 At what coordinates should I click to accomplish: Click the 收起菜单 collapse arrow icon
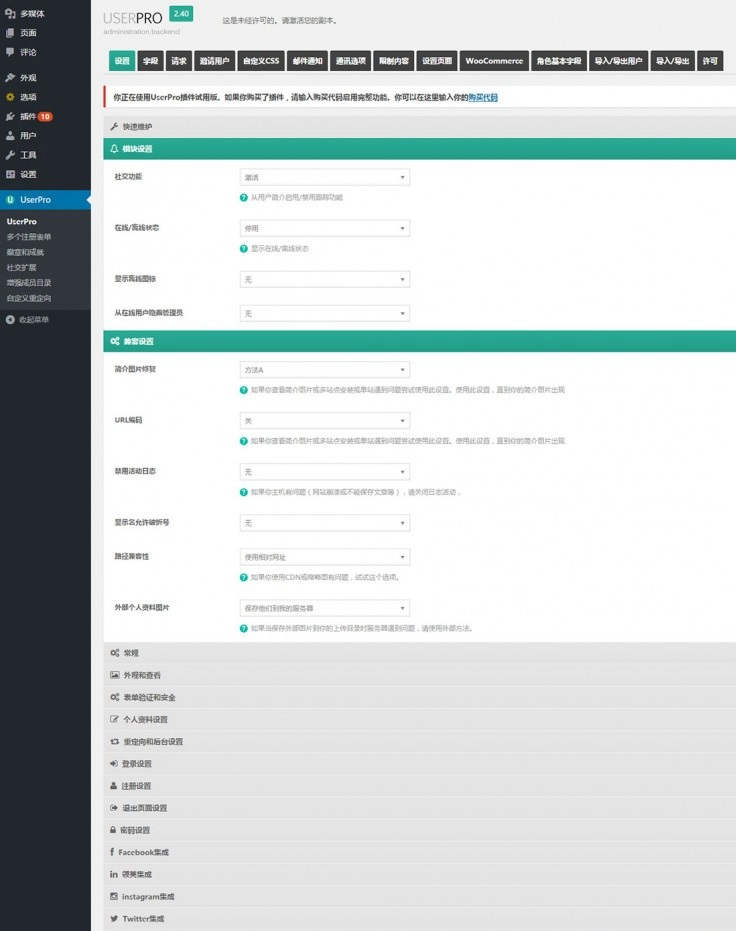point(10,319)
